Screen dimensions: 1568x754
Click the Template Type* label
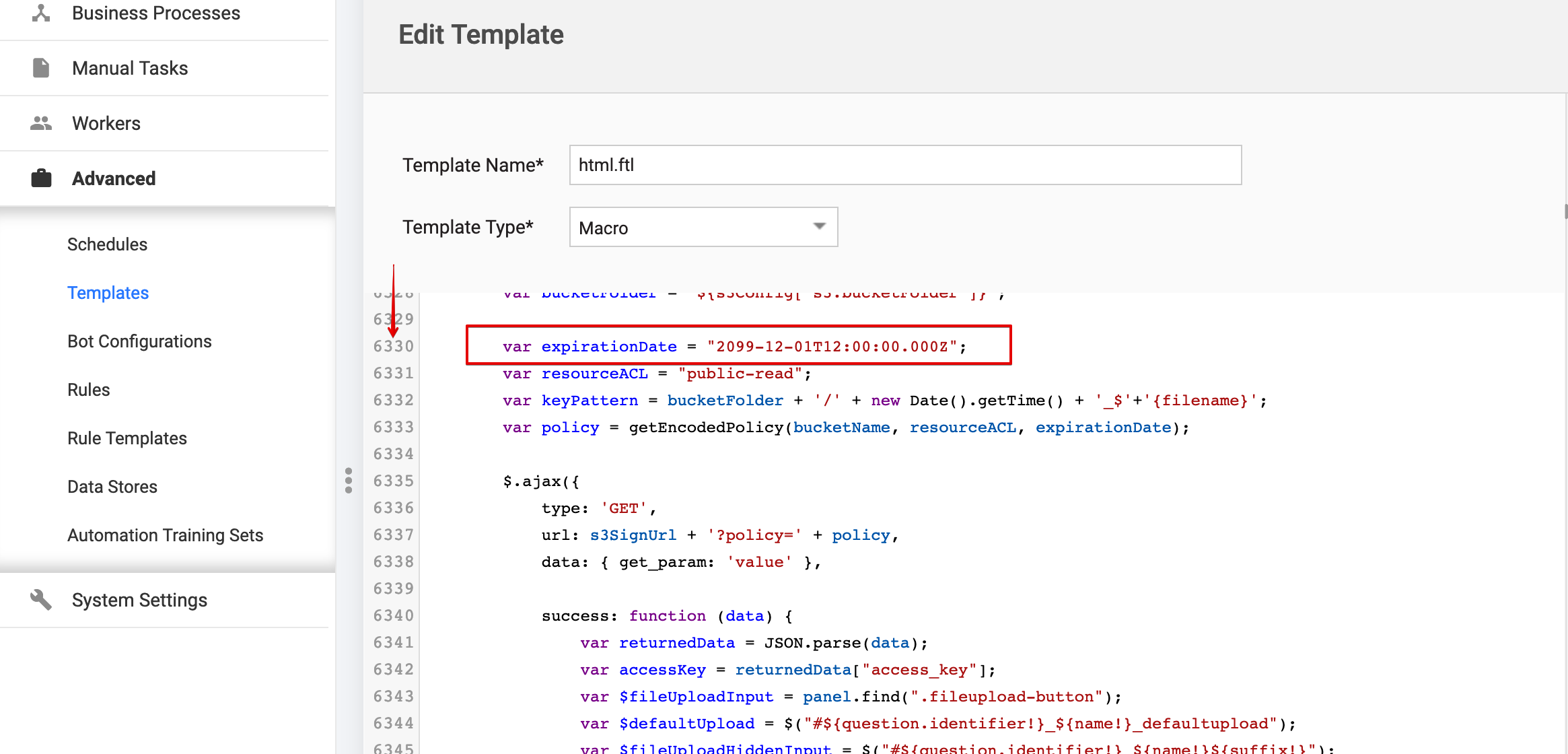point(468,227)
